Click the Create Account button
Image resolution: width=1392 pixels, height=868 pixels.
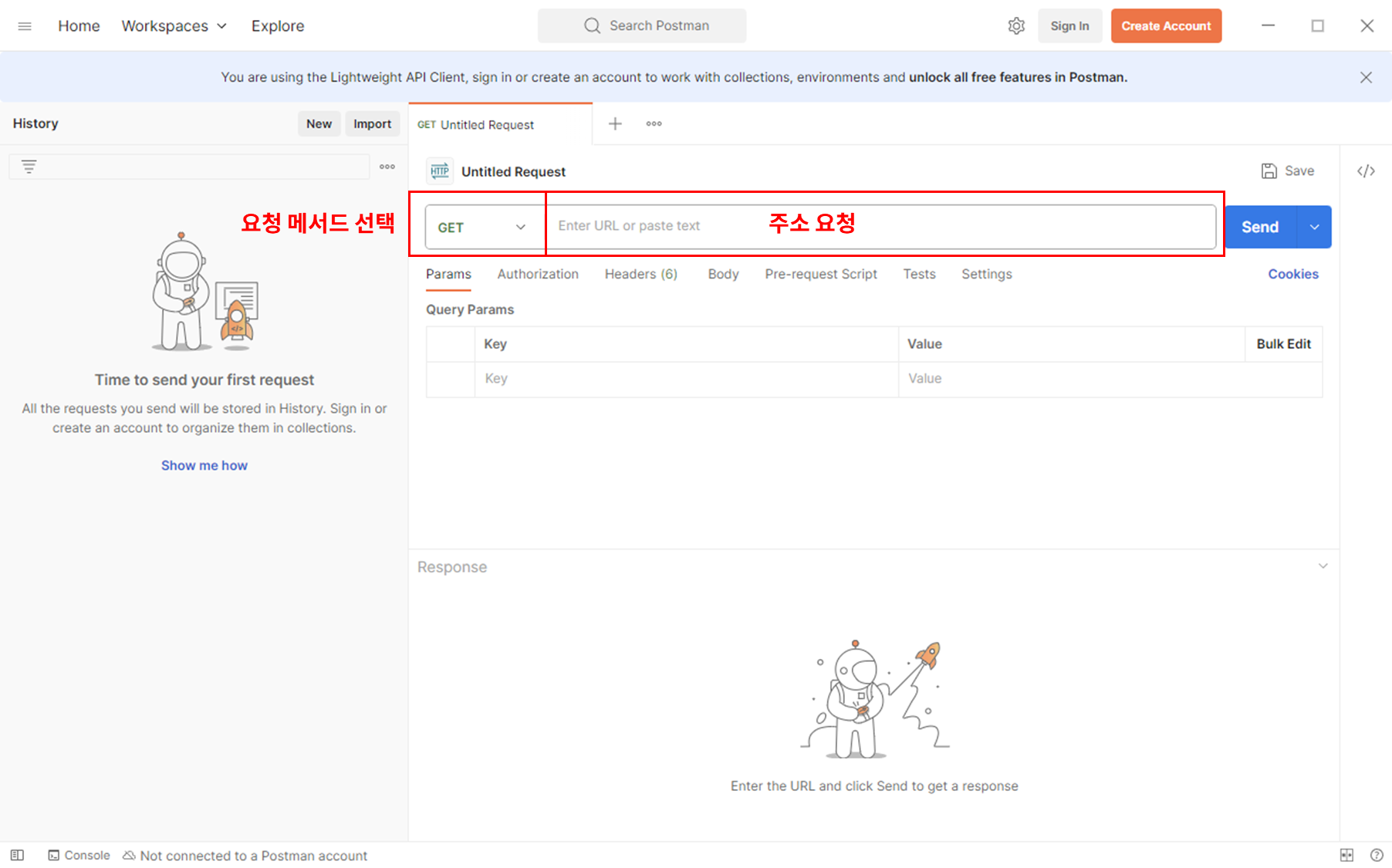tap(1166, 25)
